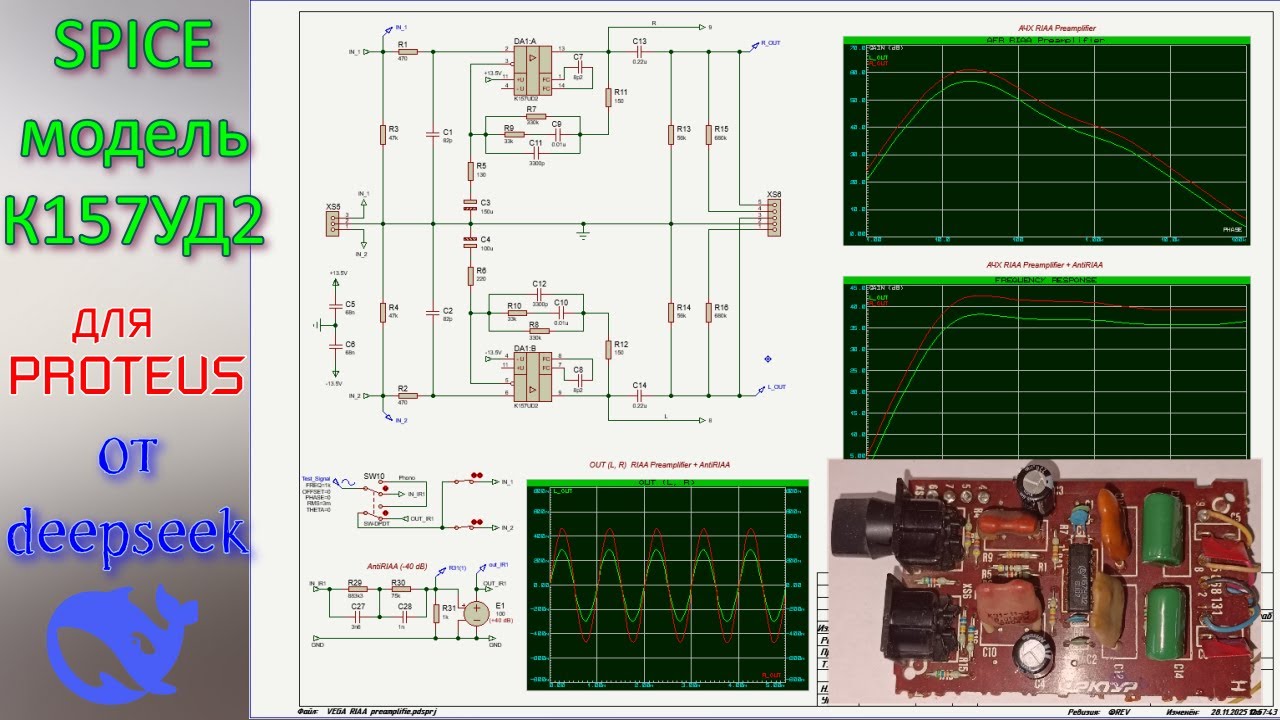Screen dimensions: 1280x720
Task: Select output capacitor C13 0.22u
Action: tap(639, 51)
